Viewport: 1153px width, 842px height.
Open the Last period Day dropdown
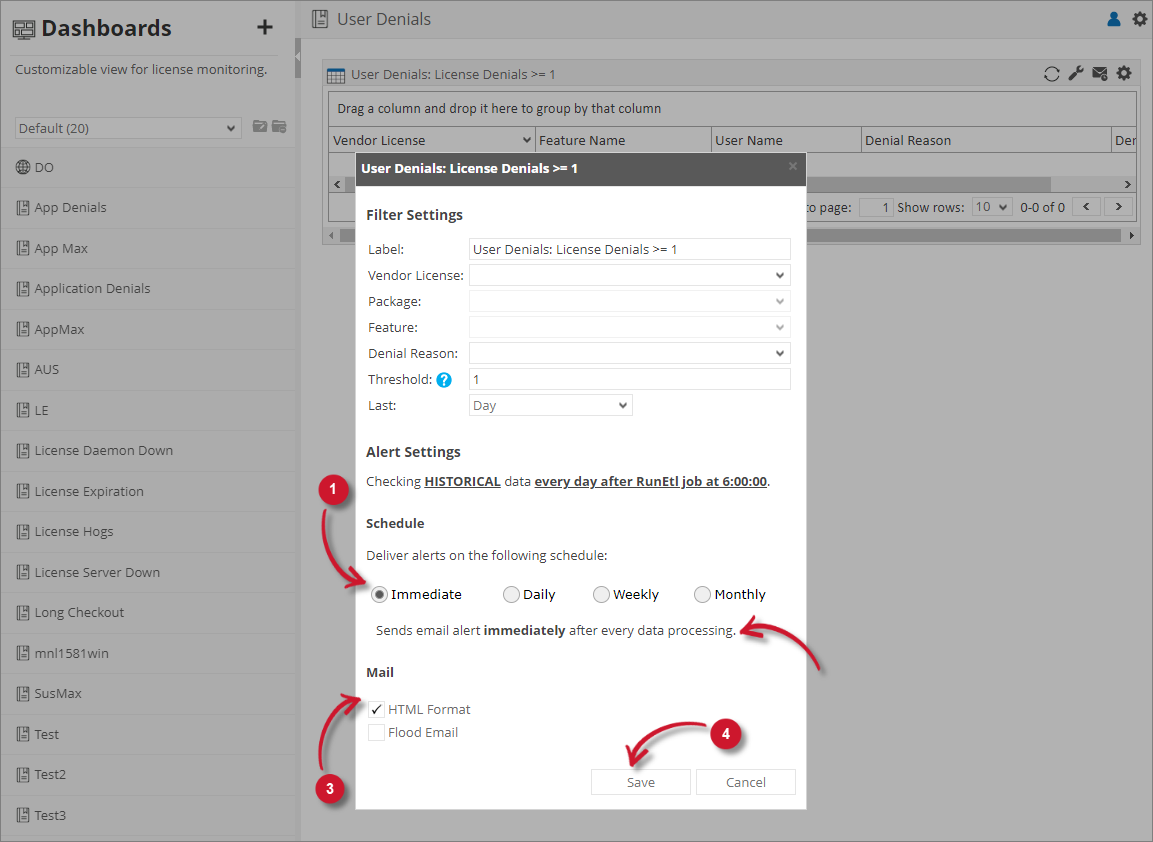(551, 405)
